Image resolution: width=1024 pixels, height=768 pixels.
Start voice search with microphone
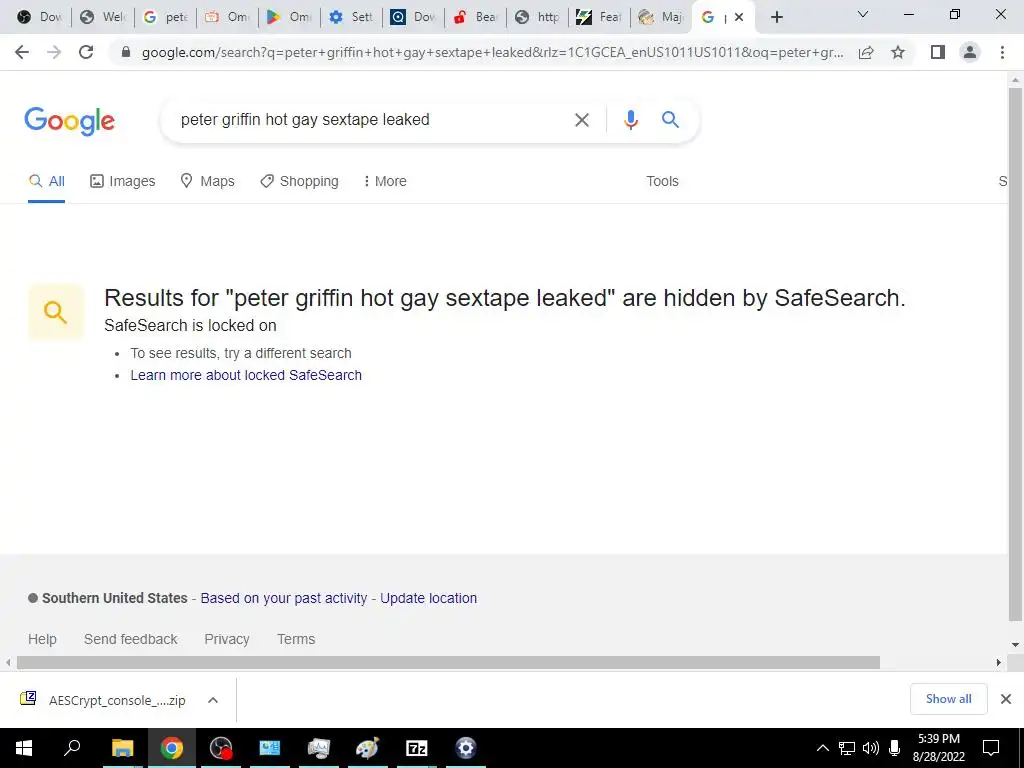click(630, 120)
